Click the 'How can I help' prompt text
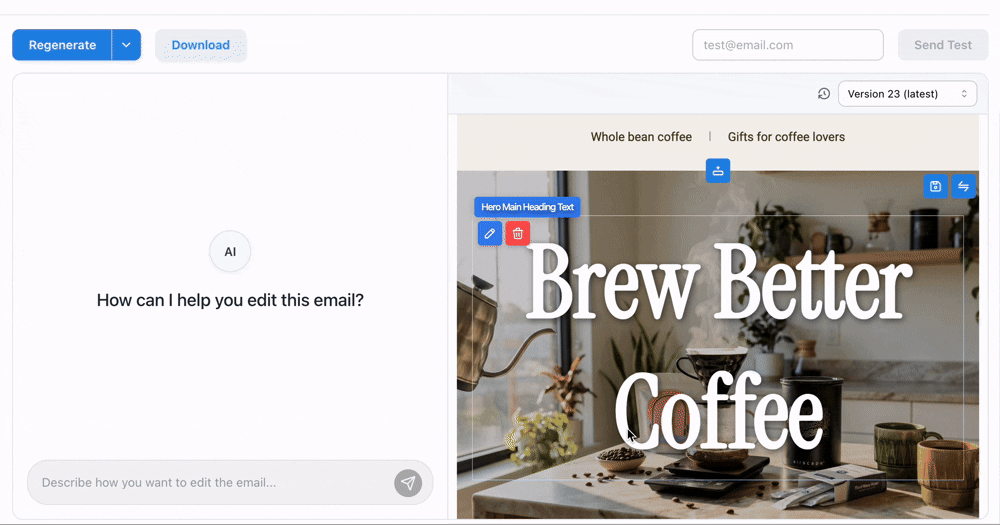The width and height of the screenshot is (1000, 525). point(230,300)
